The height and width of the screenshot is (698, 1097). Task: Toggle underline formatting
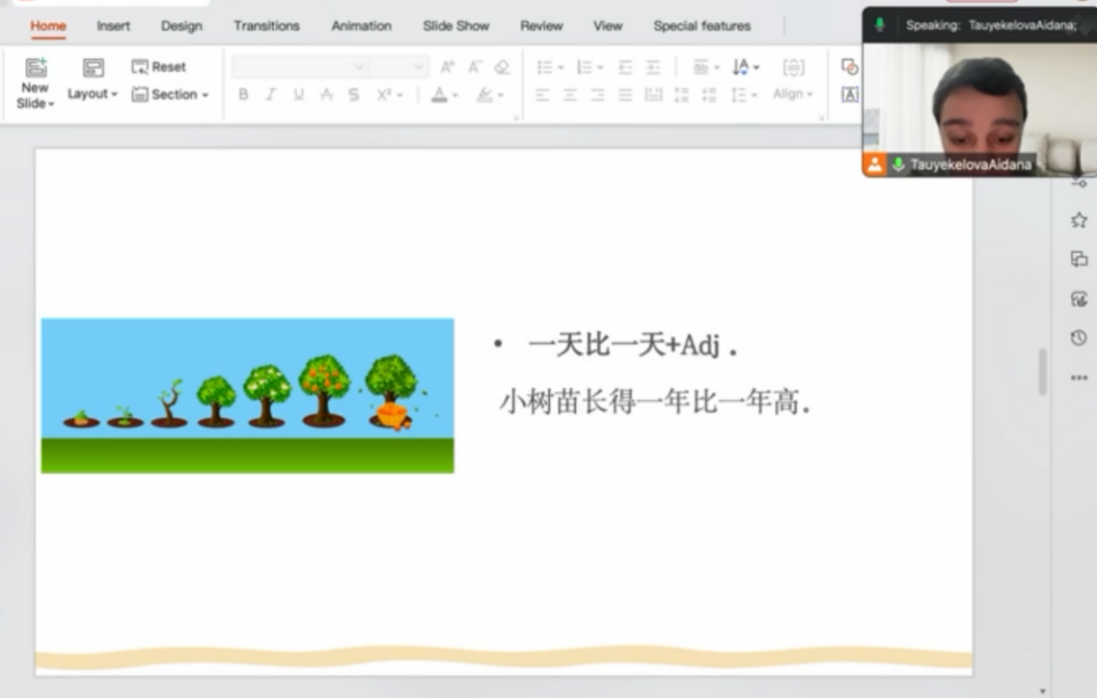coord(298,95)
